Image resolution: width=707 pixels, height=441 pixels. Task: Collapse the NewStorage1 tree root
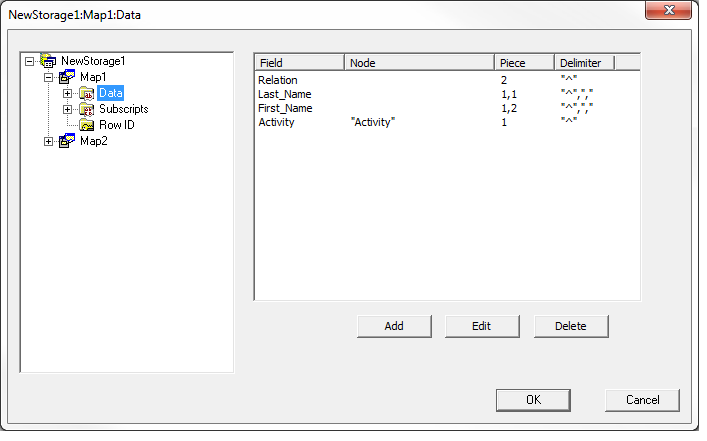[x=30, y=61]
